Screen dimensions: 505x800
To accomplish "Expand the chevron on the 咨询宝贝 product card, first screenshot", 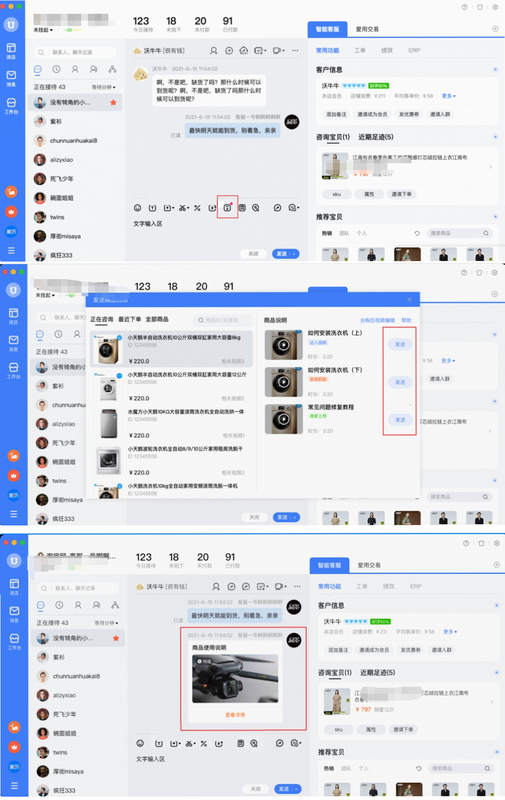I will (x=491, y=166).
